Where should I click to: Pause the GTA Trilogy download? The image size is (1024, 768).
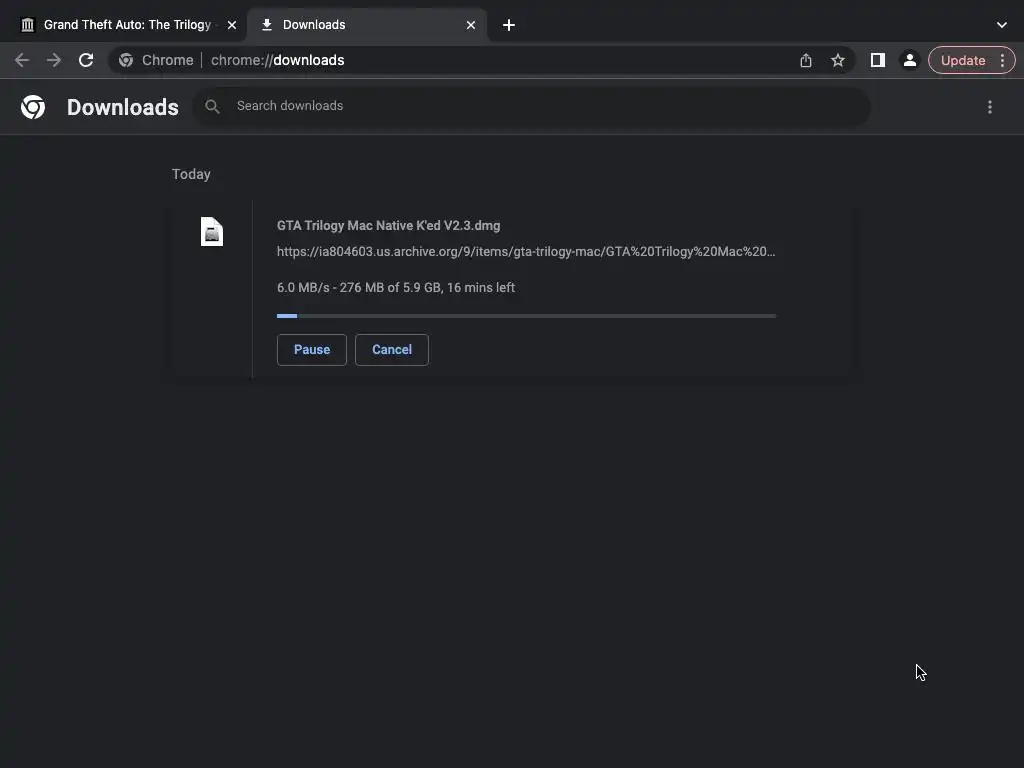(x=312, y=349)
